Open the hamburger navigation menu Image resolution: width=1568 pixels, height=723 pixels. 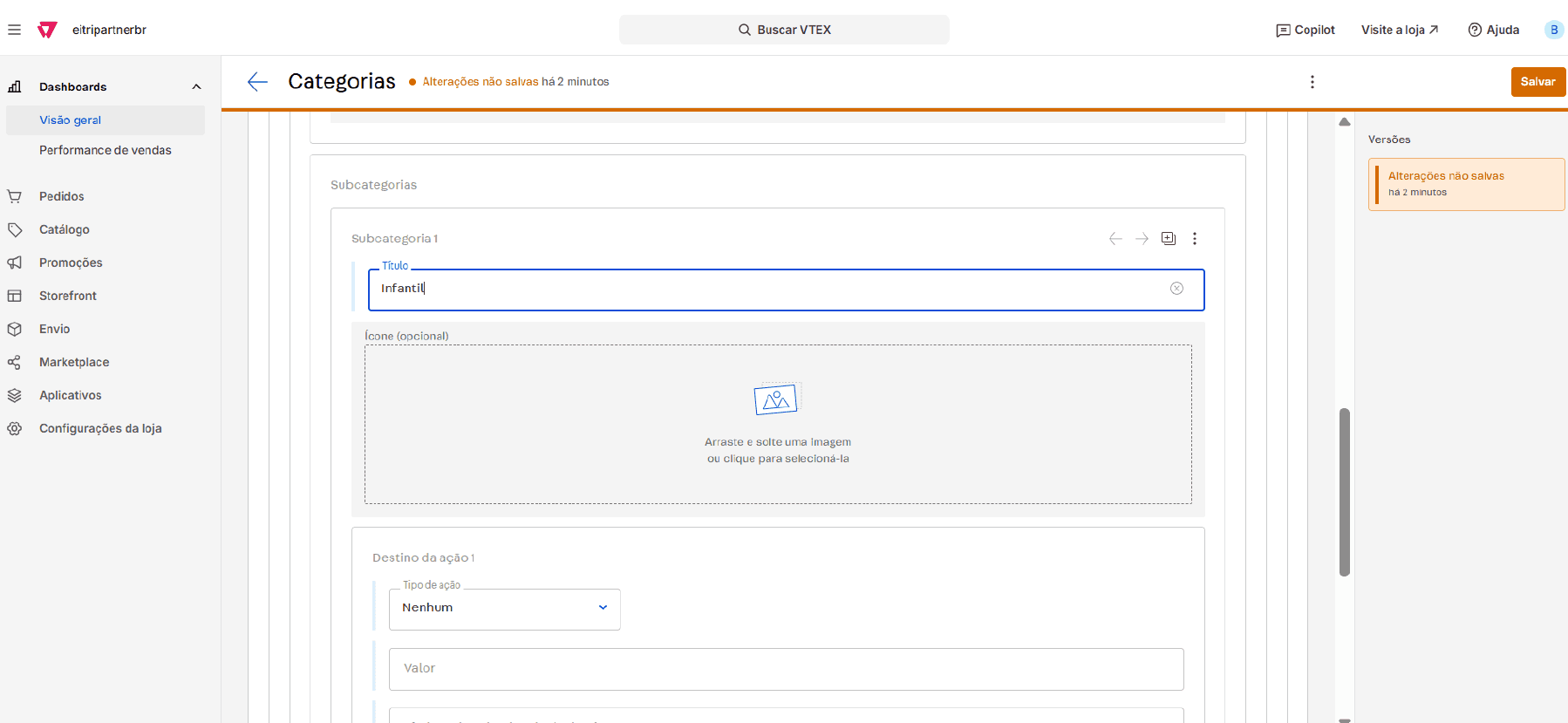(14, 30)
